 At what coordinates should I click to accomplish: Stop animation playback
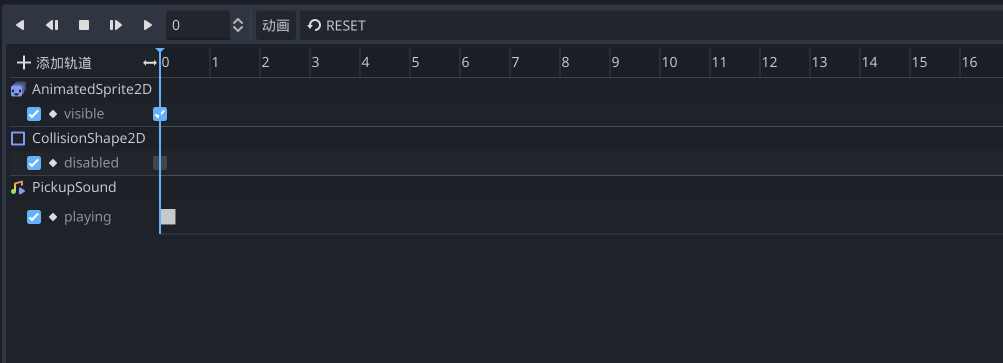click(84, 25)
